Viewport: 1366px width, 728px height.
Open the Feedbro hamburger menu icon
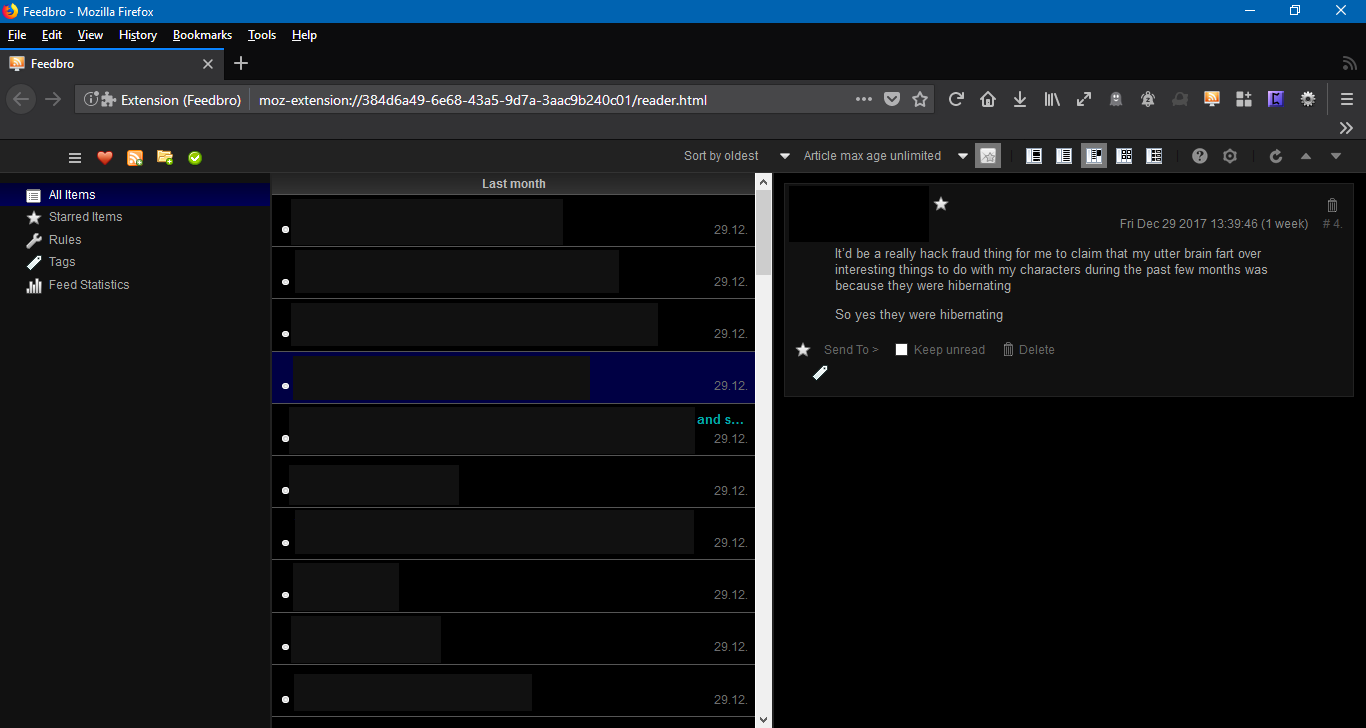point(75,157)
